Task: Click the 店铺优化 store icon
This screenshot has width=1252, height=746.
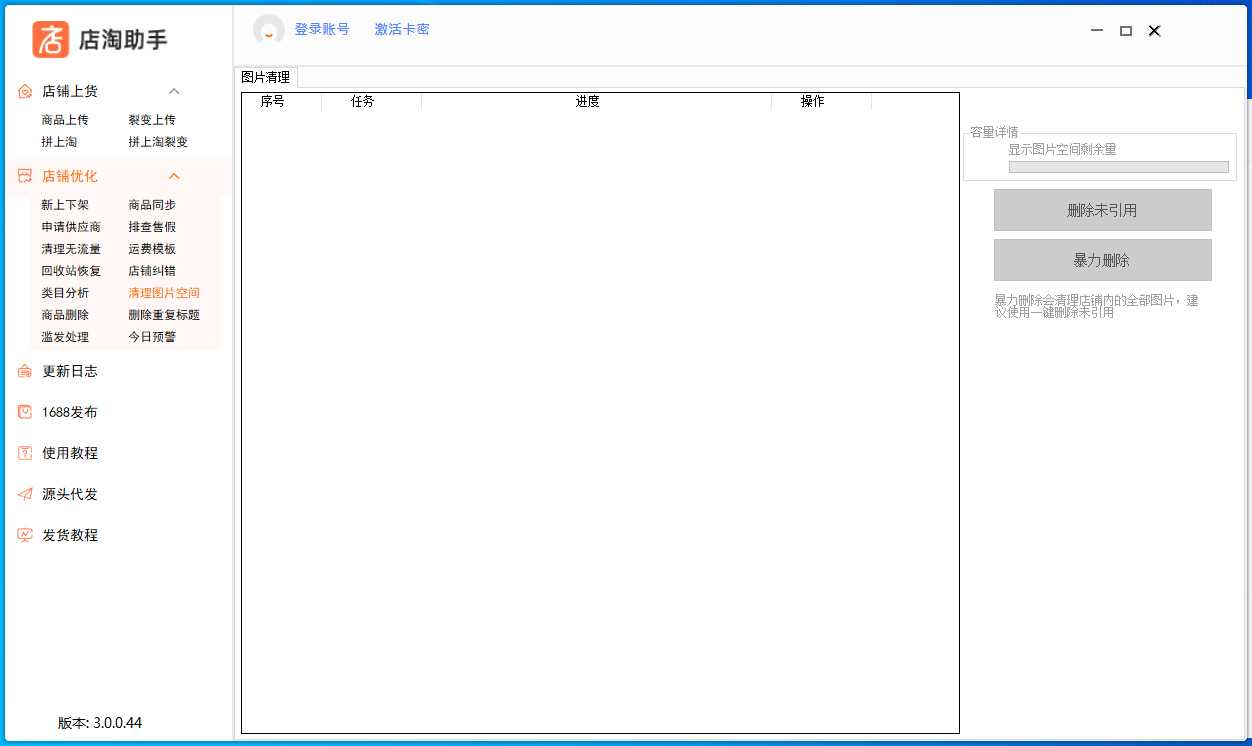Action: (26, 177)
